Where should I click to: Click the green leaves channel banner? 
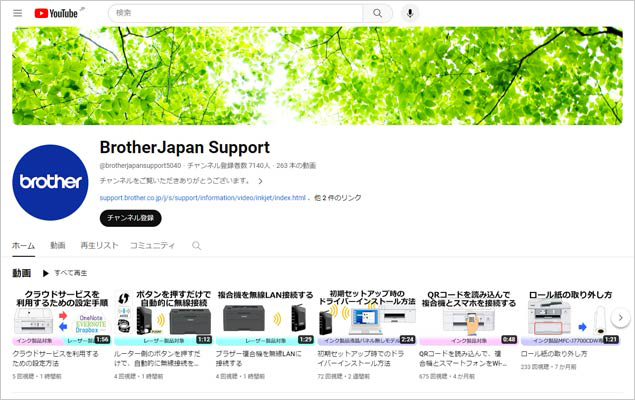pyautogui.click(x=318, y=76)
